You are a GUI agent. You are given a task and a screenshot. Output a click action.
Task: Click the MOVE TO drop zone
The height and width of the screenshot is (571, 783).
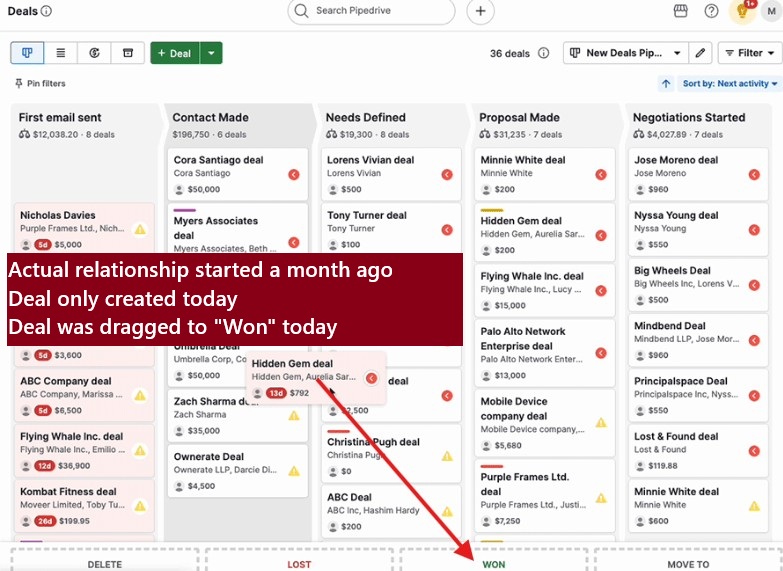[x=688, y=561]
